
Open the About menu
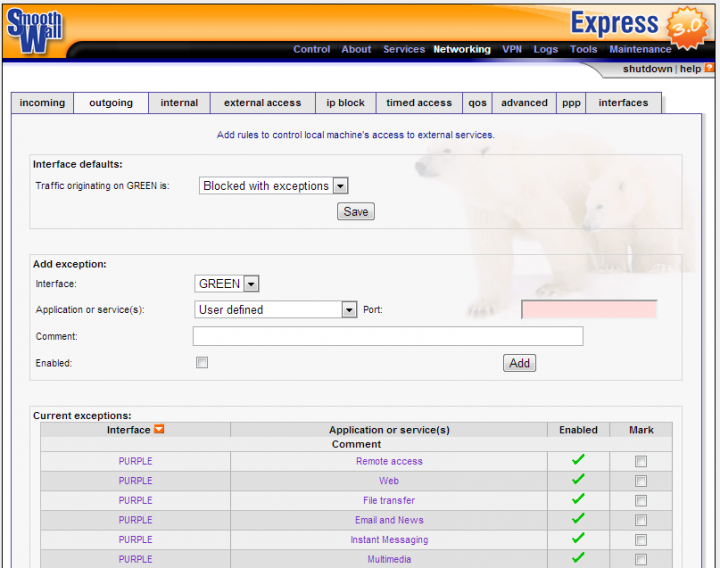click(356, 49)
